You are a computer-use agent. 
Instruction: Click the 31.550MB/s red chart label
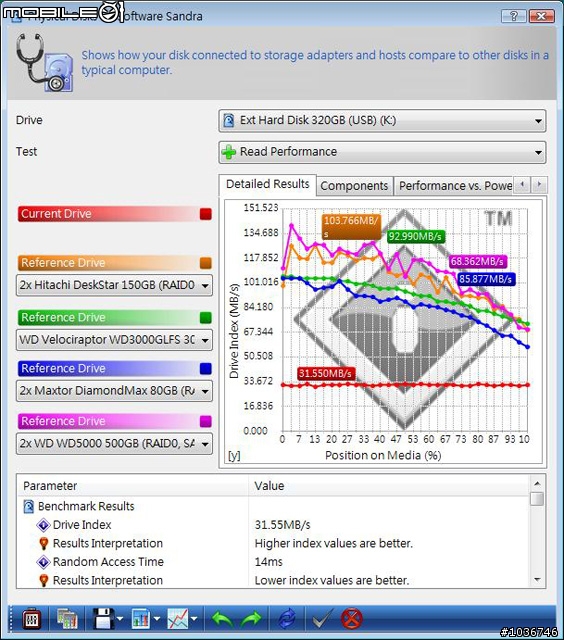pos(325,373)
